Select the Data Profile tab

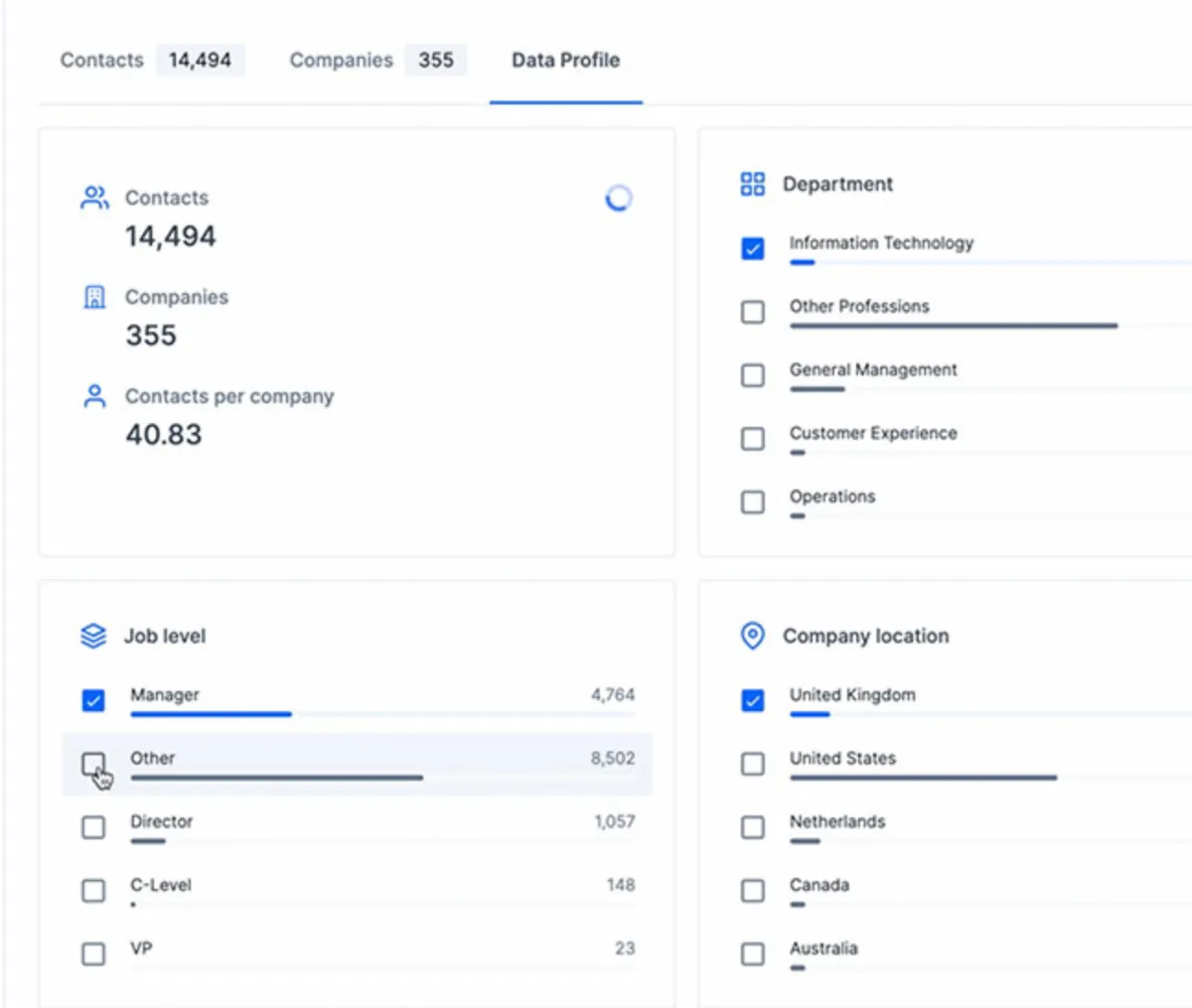(x=565, y=60)
